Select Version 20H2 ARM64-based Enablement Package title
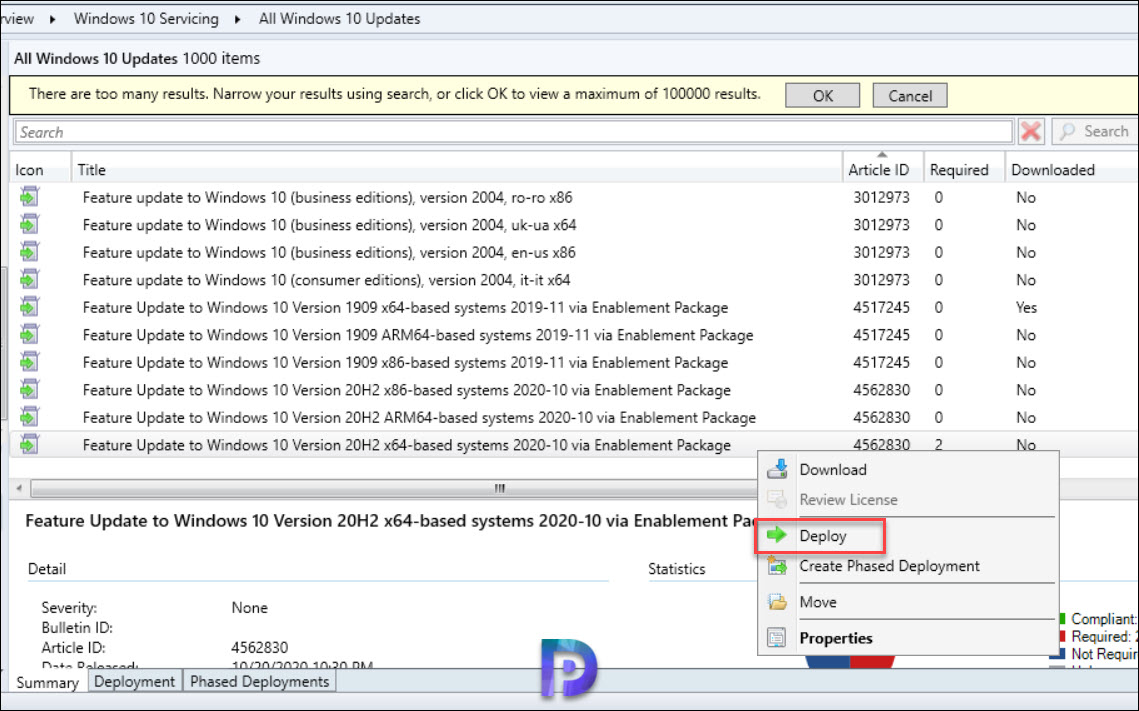Viewport: 1139px width, 711px height. point(419,418)
